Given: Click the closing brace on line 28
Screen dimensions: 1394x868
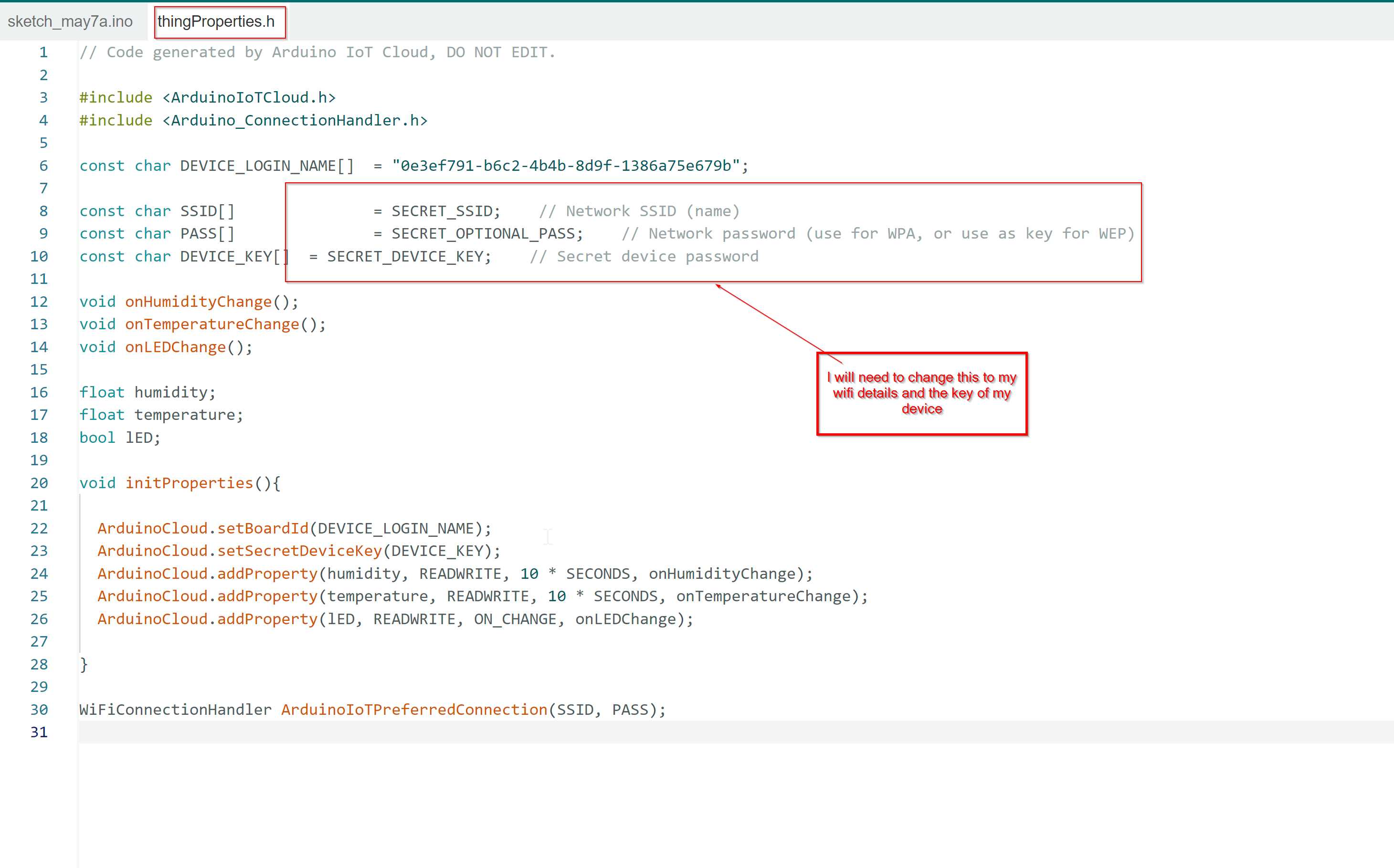Looking at the screenshot, I should click(84, 665).
